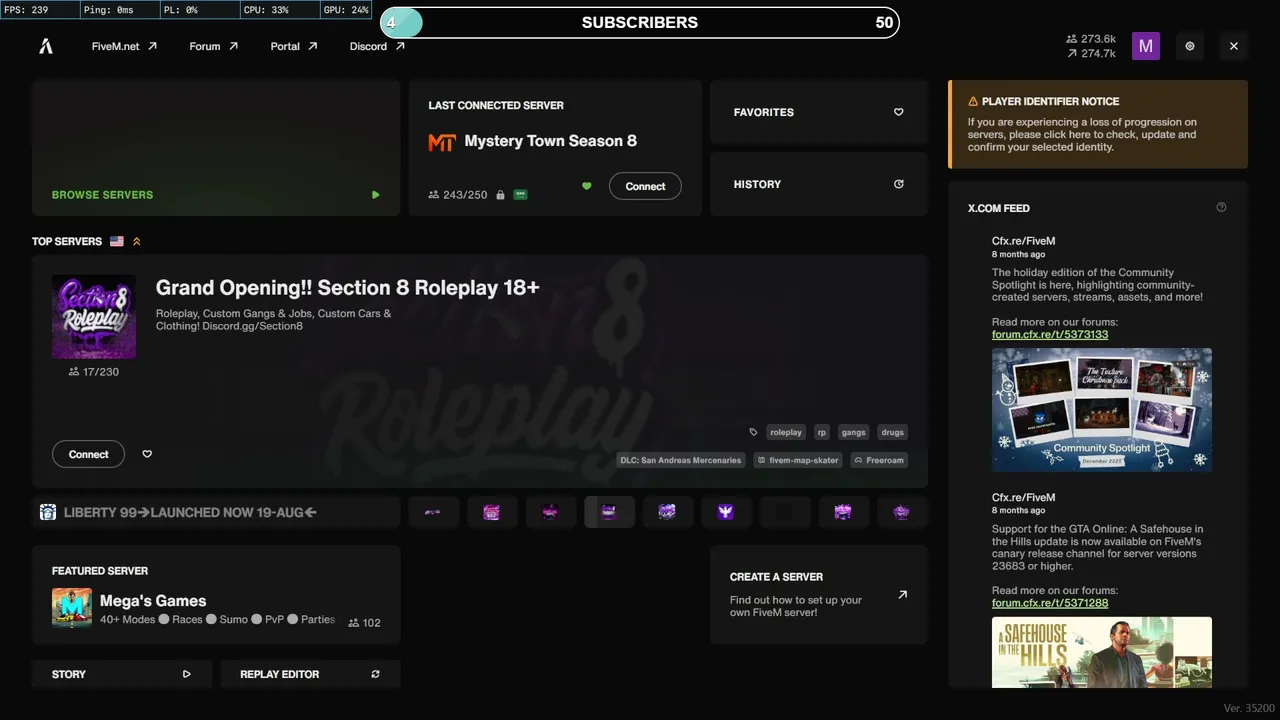Screen dimensions: 1280x720
Task: Open the Mega's Games featured server
Action: coord(216,594)
